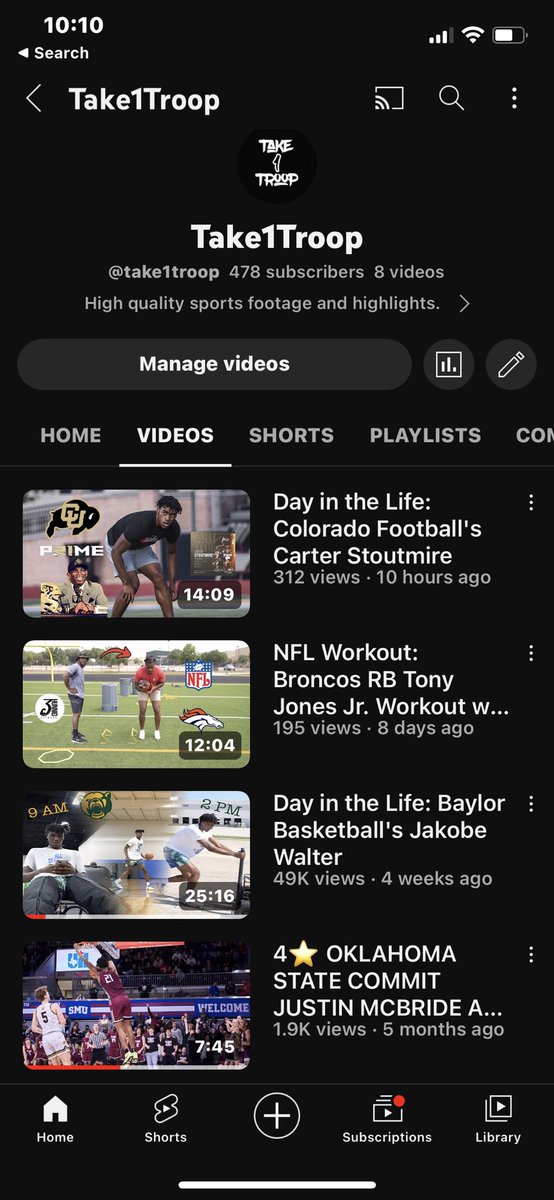This screenshot has height=1200, width=554.
Task: Tap the '@take1troop' handle text
Action: click(x=163, y=271)
